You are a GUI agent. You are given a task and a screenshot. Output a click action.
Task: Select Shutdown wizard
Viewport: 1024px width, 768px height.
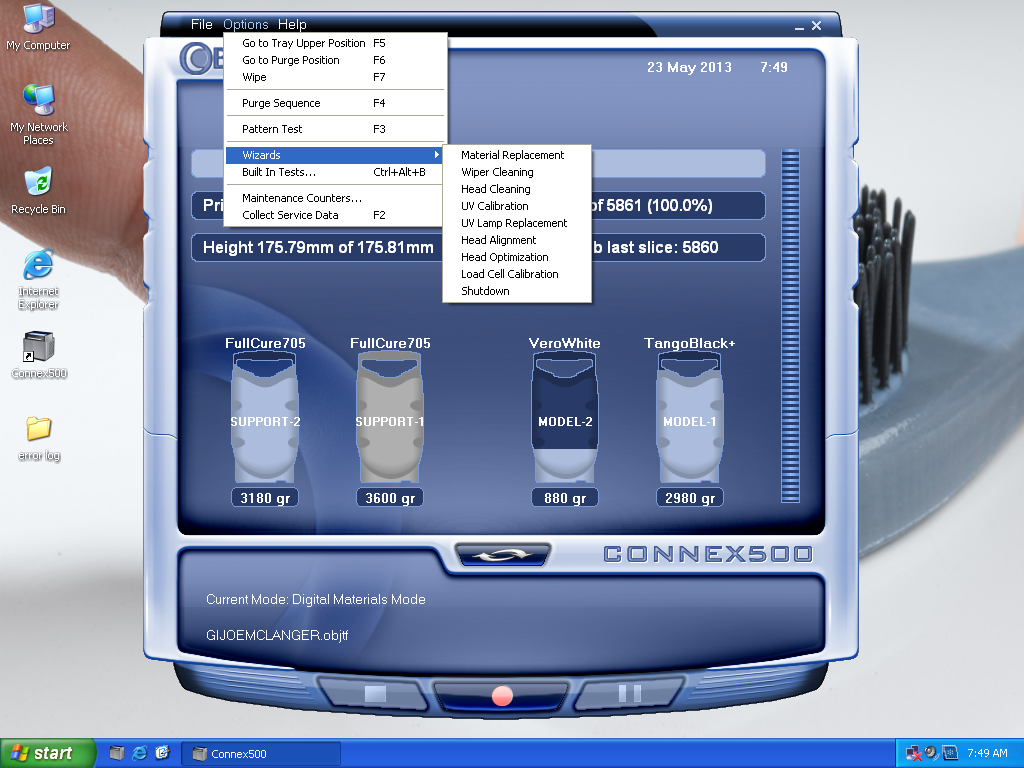517,291
